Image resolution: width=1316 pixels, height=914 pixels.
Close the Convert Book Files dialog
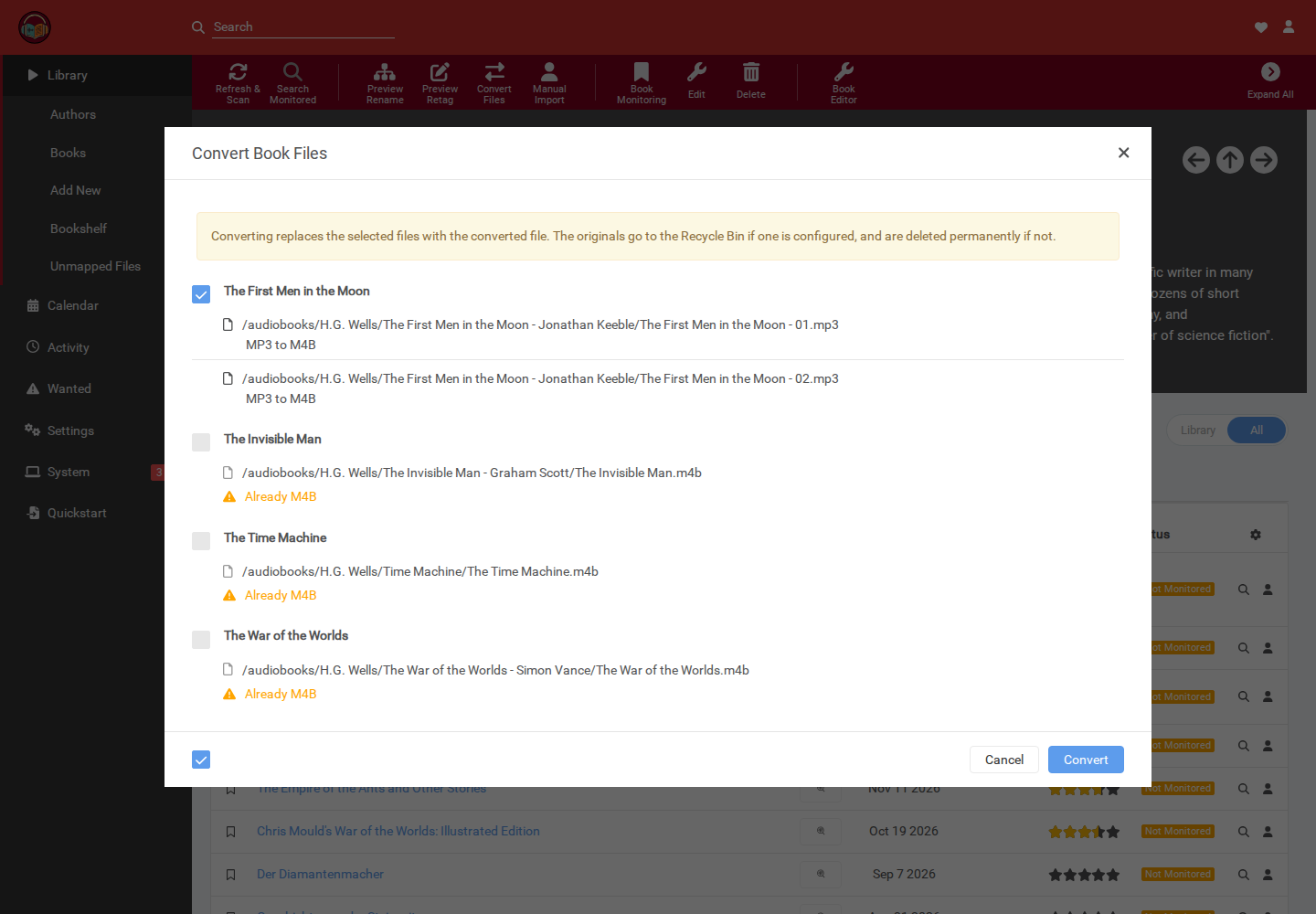(x=1124, y=153)
